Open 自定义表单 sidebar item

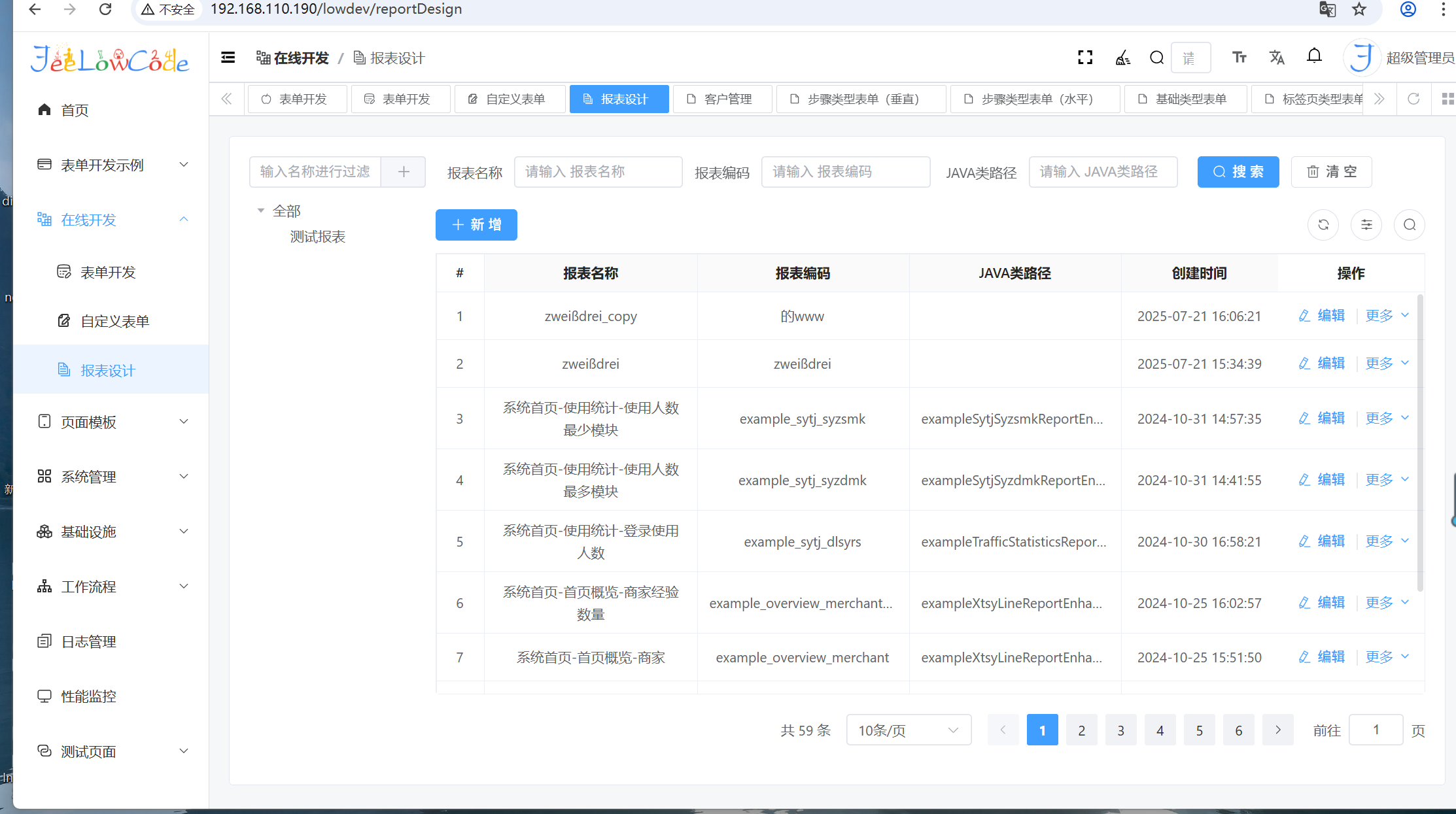(x=111, y=321)
